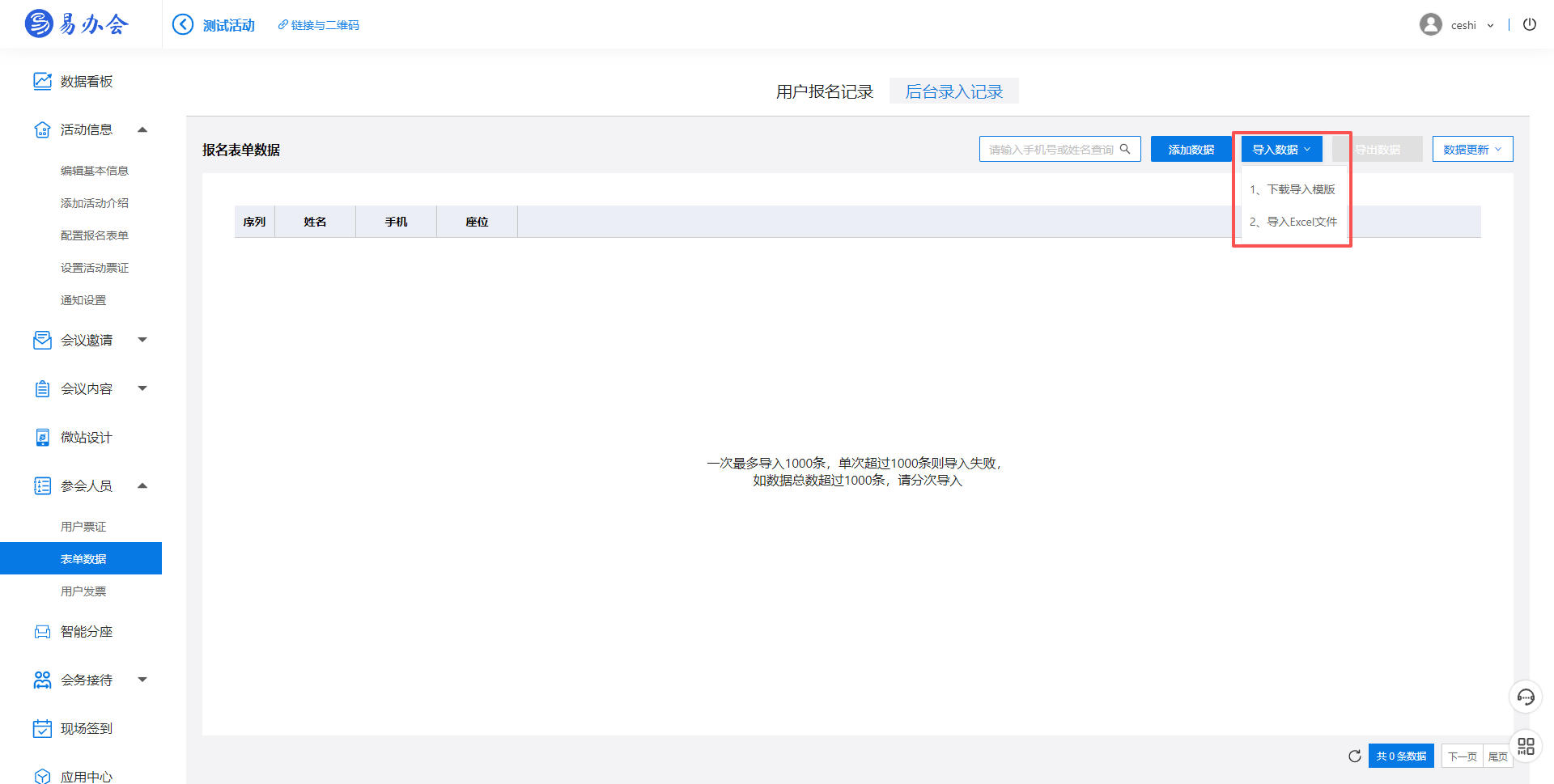Collapse the 活动信息 menu section

142,130
